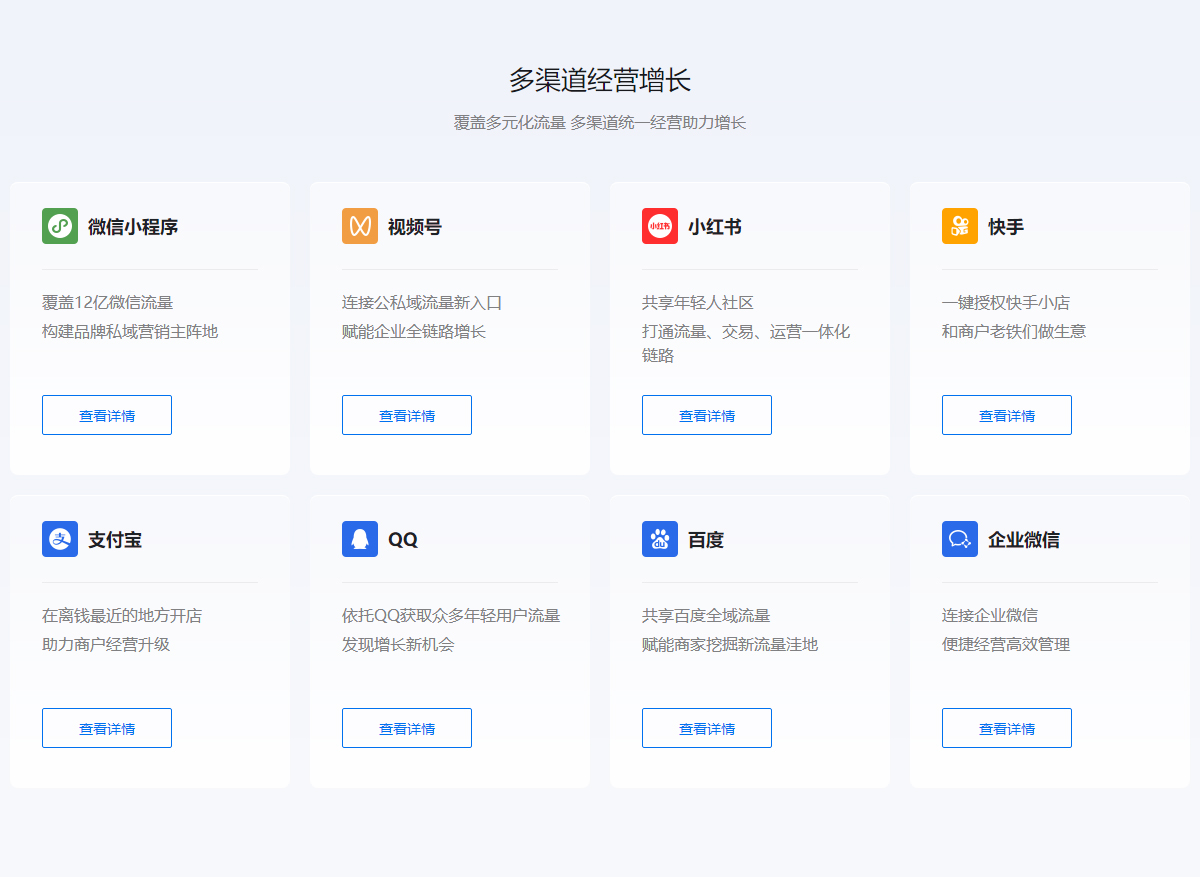Click text 助力商户经营升级

106,645
